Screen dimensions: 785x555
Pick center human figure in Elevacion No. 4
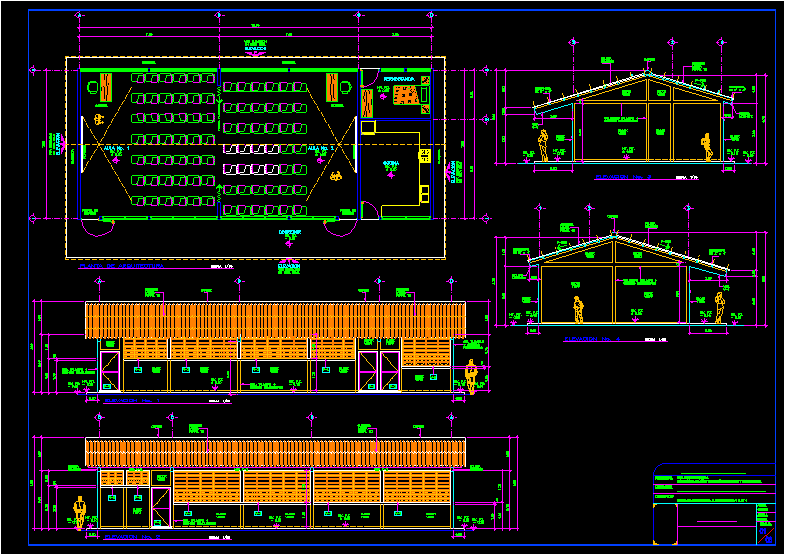pyautogui.click(x=578, y=309)
